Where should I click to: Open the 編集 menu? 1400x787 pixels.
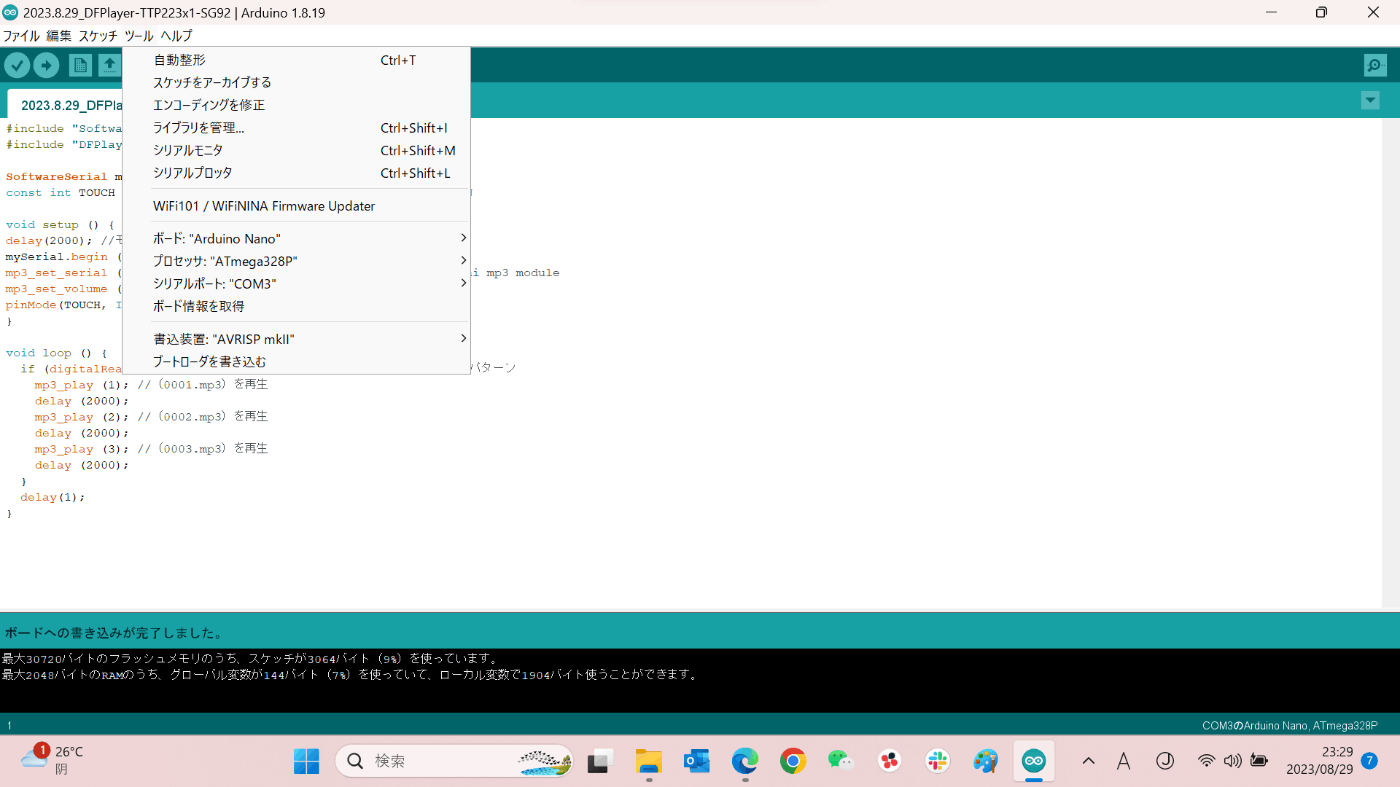click(x=59, y=36)
